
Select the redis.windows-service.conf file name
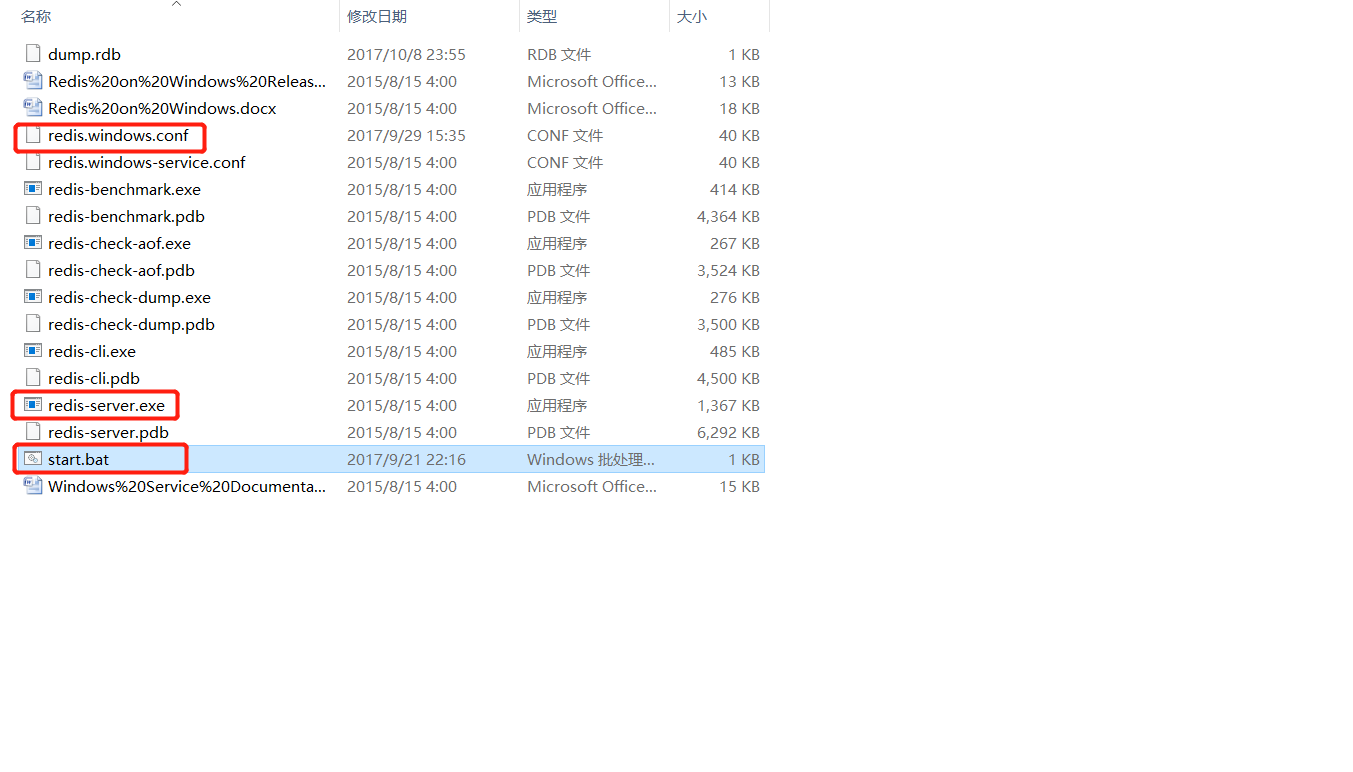pyautogui.click(x=147, y=162)
